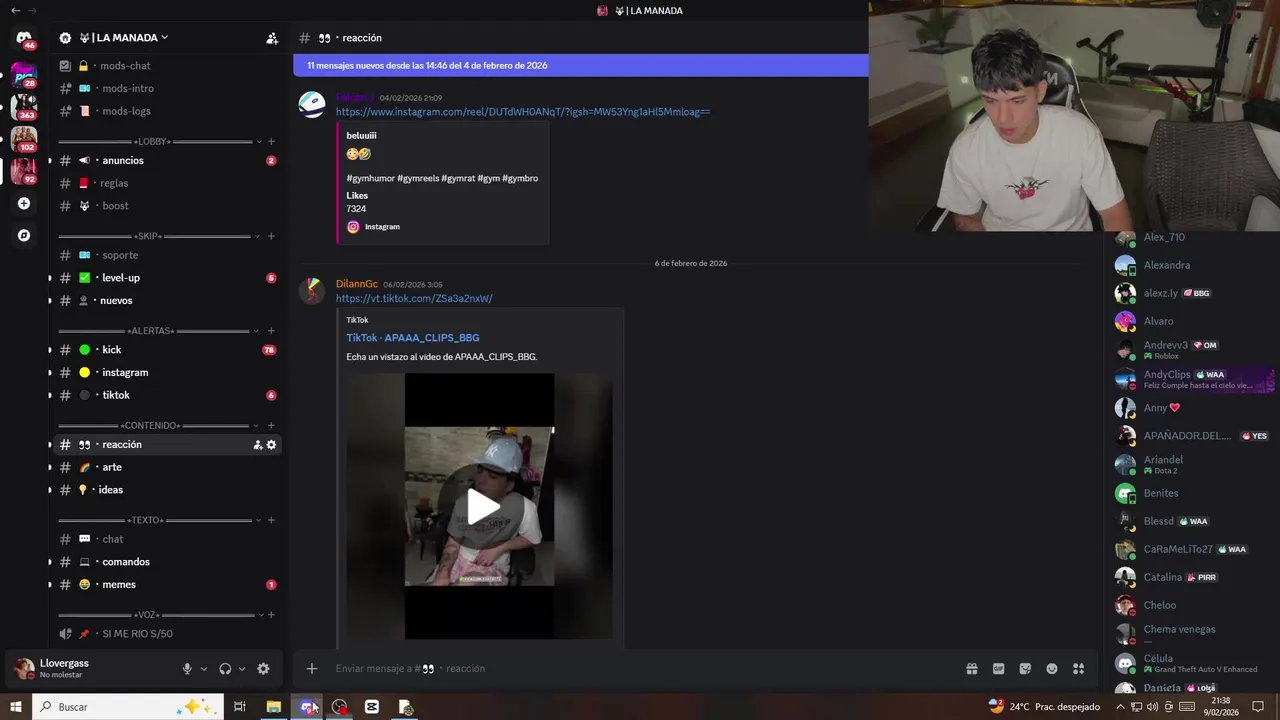The image size is (1280, 720).
Task: Open the sticker picker
Action: coord(1025,669)
